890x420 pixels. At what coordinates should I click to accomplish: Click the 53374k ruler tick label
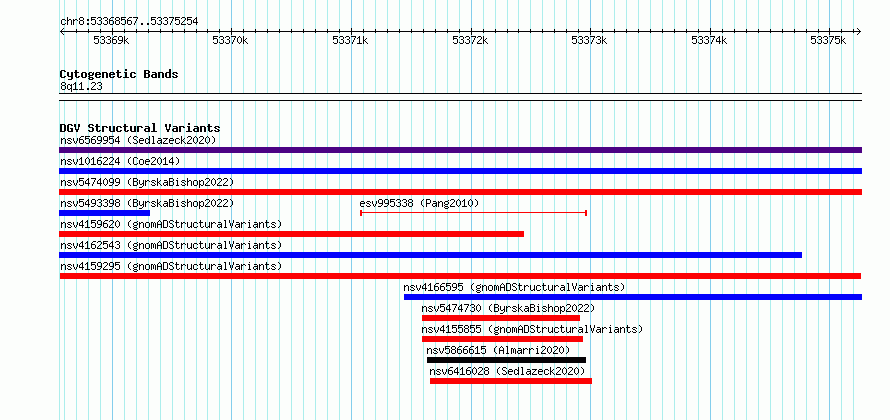click(x=709, y=41)
